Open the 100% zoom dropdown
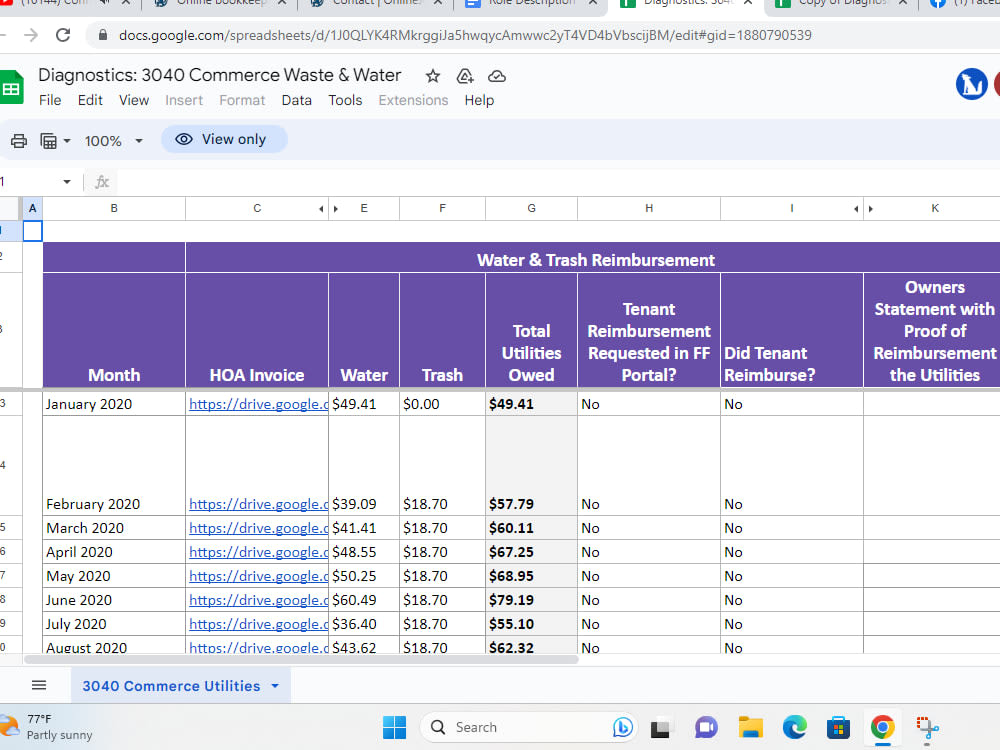This screenshot has height=750, width=1000. click(x=114, y=141)
